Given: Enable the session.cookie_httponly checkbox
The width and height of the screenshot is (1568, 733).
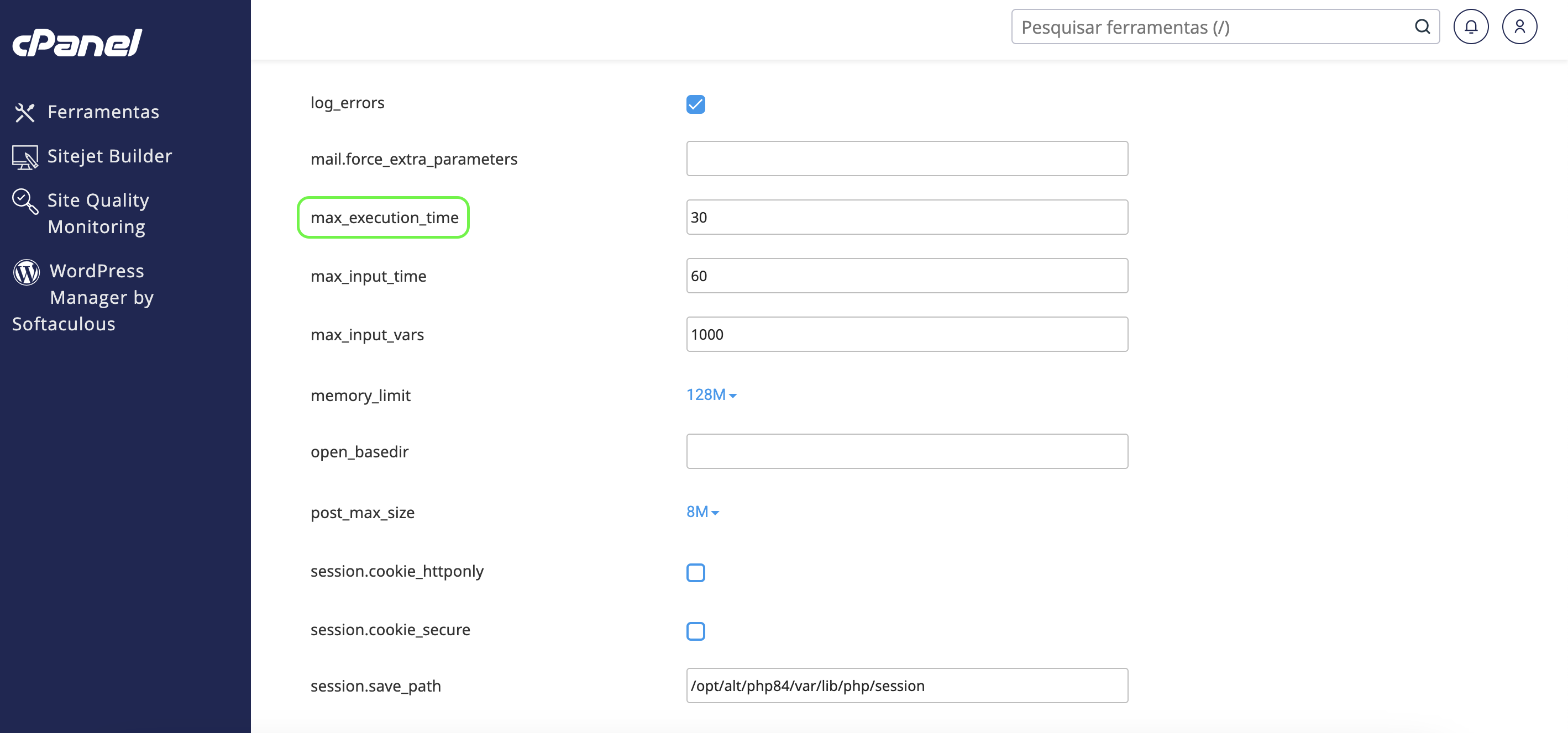Looking at the screenshot, I should (696, 572).
